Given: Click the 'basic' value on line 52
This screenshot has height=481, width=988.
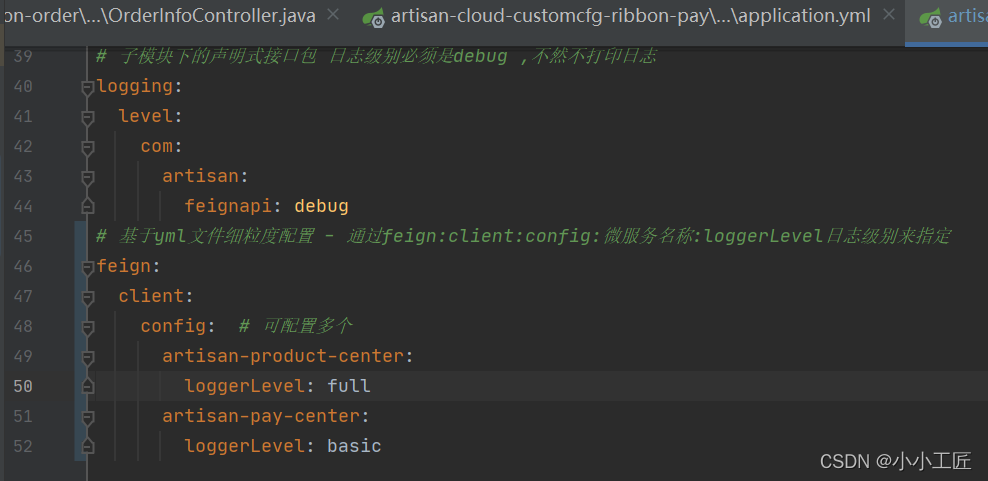Looking at the screenshot, I should [354, 446].
